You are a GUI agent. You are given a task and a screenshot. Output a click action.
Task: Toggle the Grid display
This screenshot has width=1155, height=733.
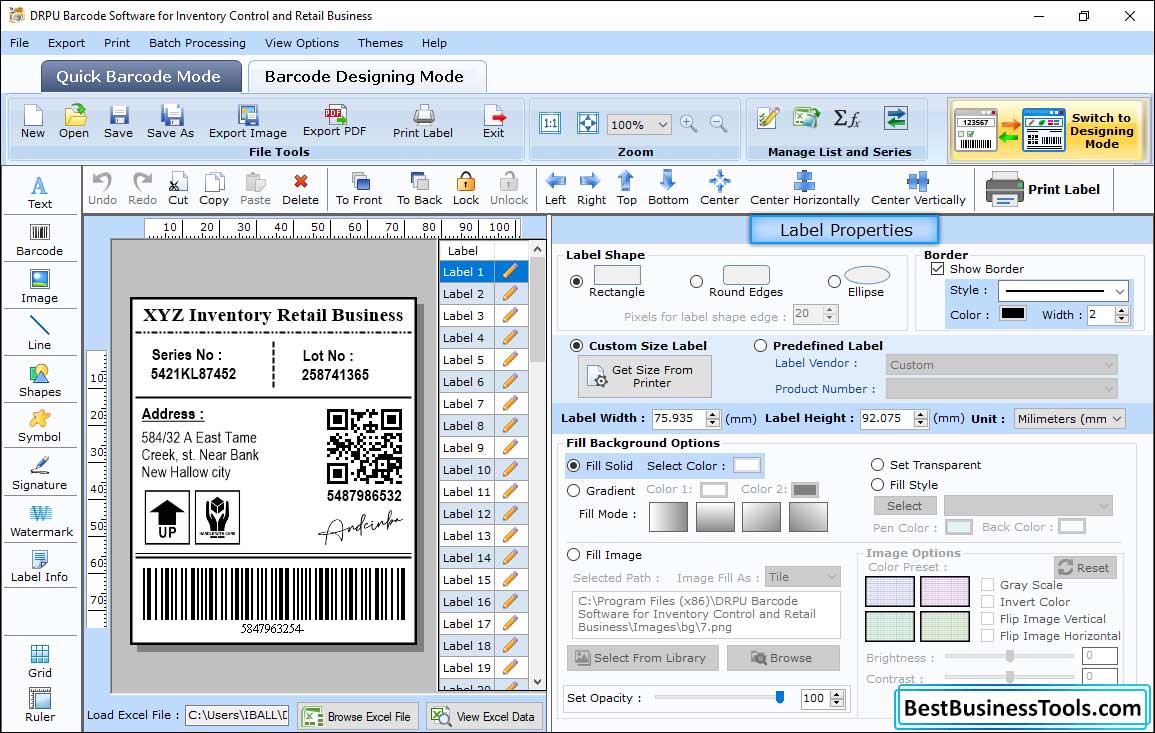tap(40, 661)
